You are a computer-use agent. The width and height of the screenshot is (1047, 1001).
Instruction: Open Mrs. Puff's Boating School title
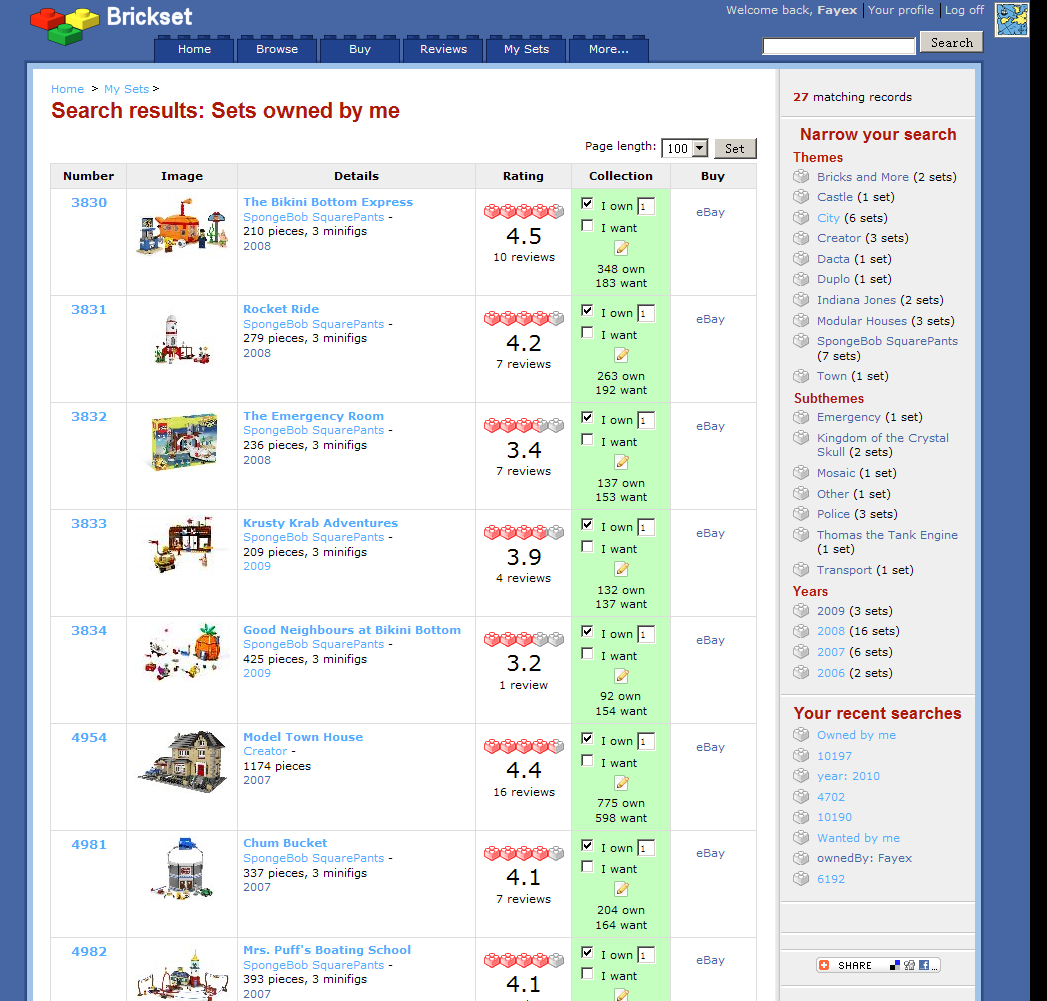tap(327, 950)
